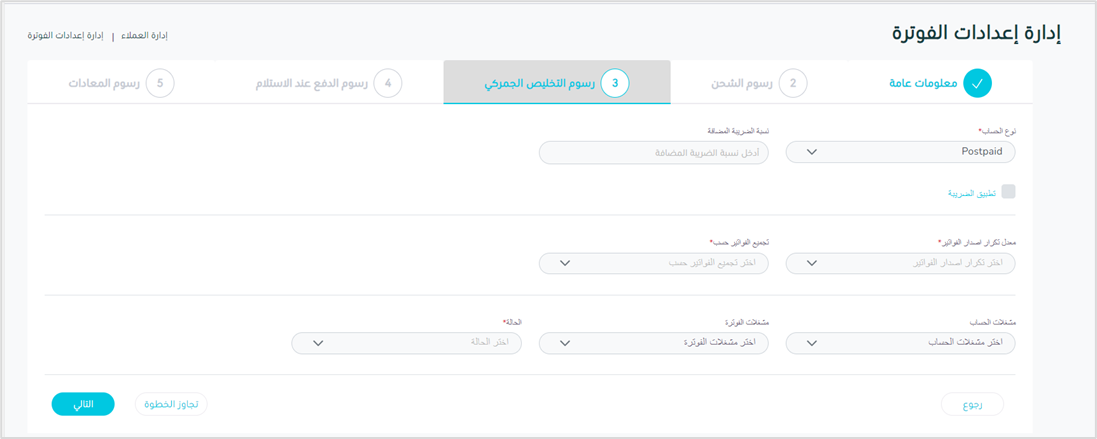Open the اختر مشغلات الحساب dropdown
This screenshot has width=1097, height=439.
click(x=900, y=343)
